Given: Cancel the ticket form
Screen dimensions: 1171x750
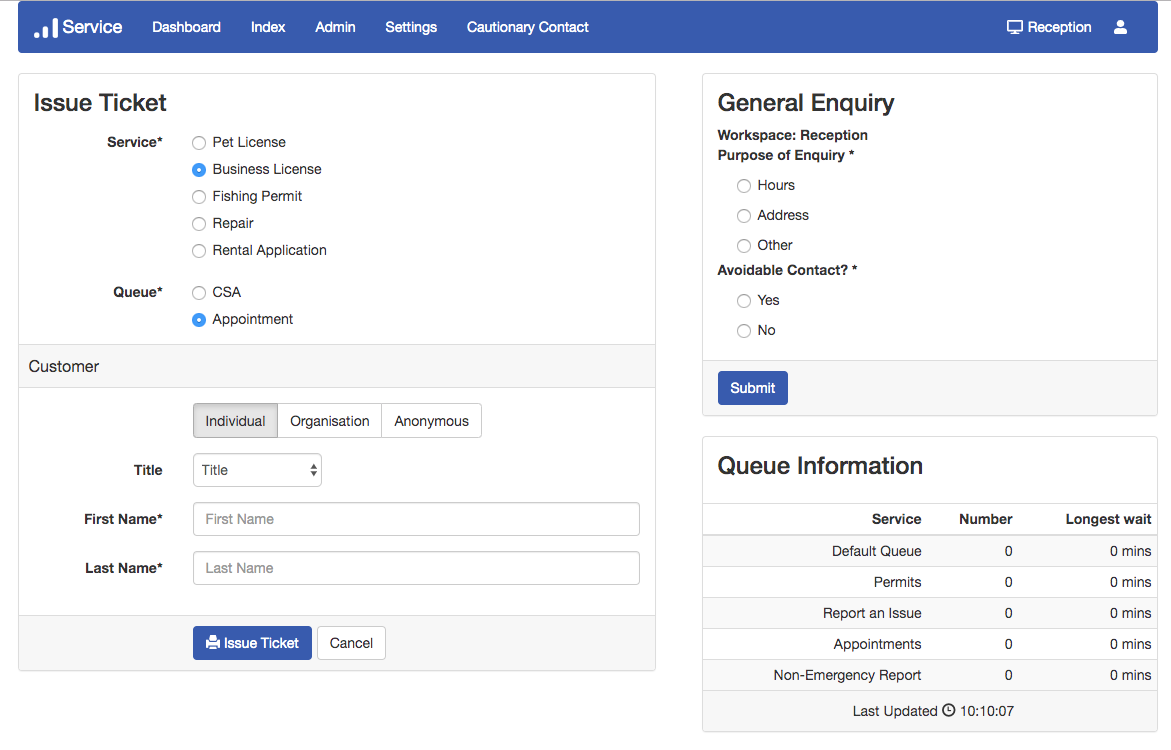Looking at the screenshot, I should [351, 643].
